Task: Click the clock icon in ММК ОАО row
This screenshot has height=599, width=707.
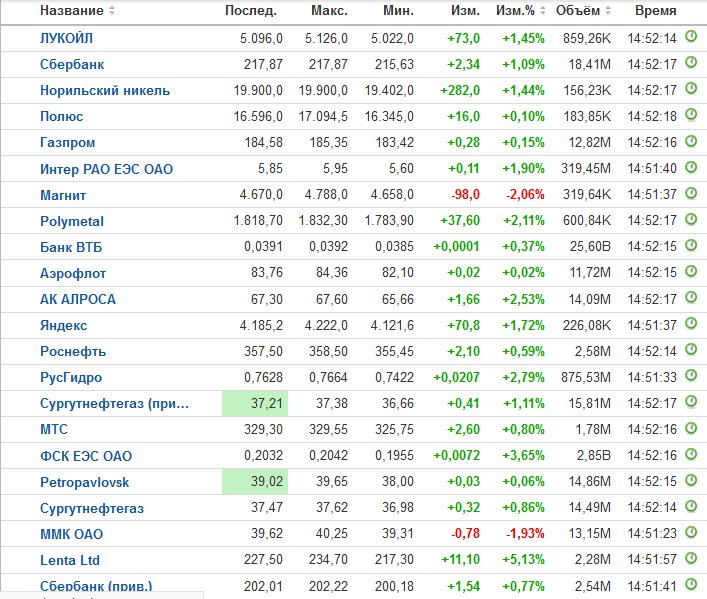Action: [691, 532]
